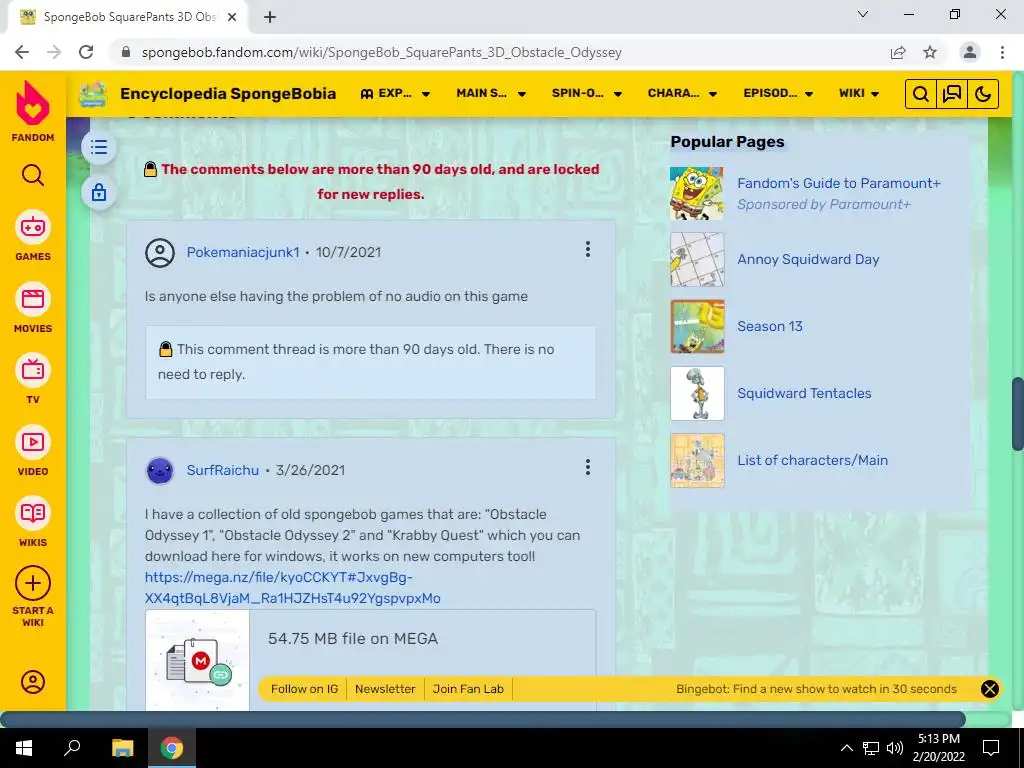
Task: View site security lock info
Action: pyautogui.click(x=126, y=52)
